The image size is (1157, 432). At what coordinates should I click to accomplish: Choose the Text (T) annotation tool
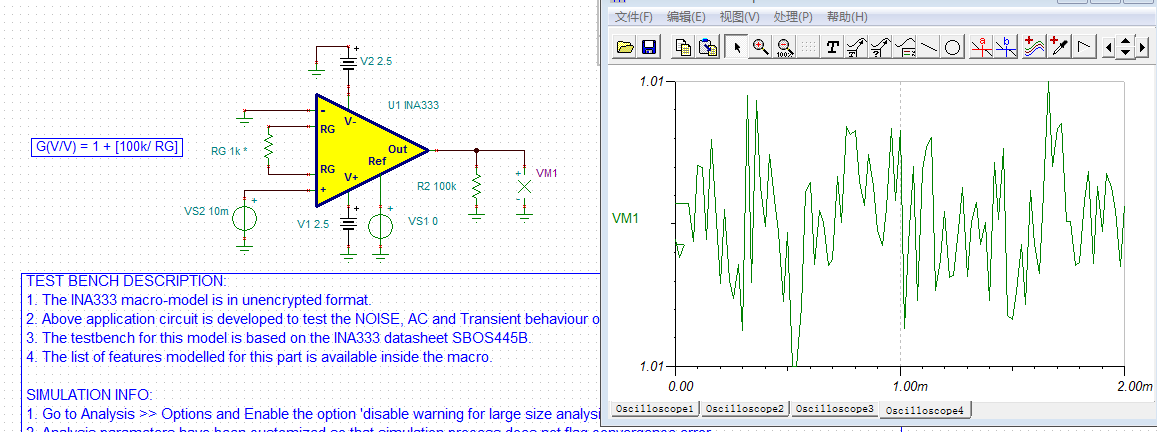(x=832, y=48)
